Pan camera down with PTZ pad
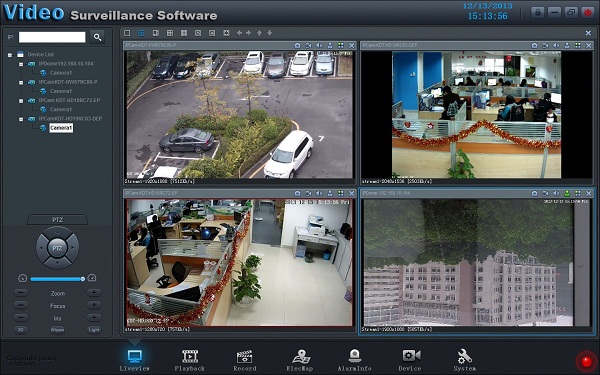The height and width of the screenshot is (375, 600). 57,264
